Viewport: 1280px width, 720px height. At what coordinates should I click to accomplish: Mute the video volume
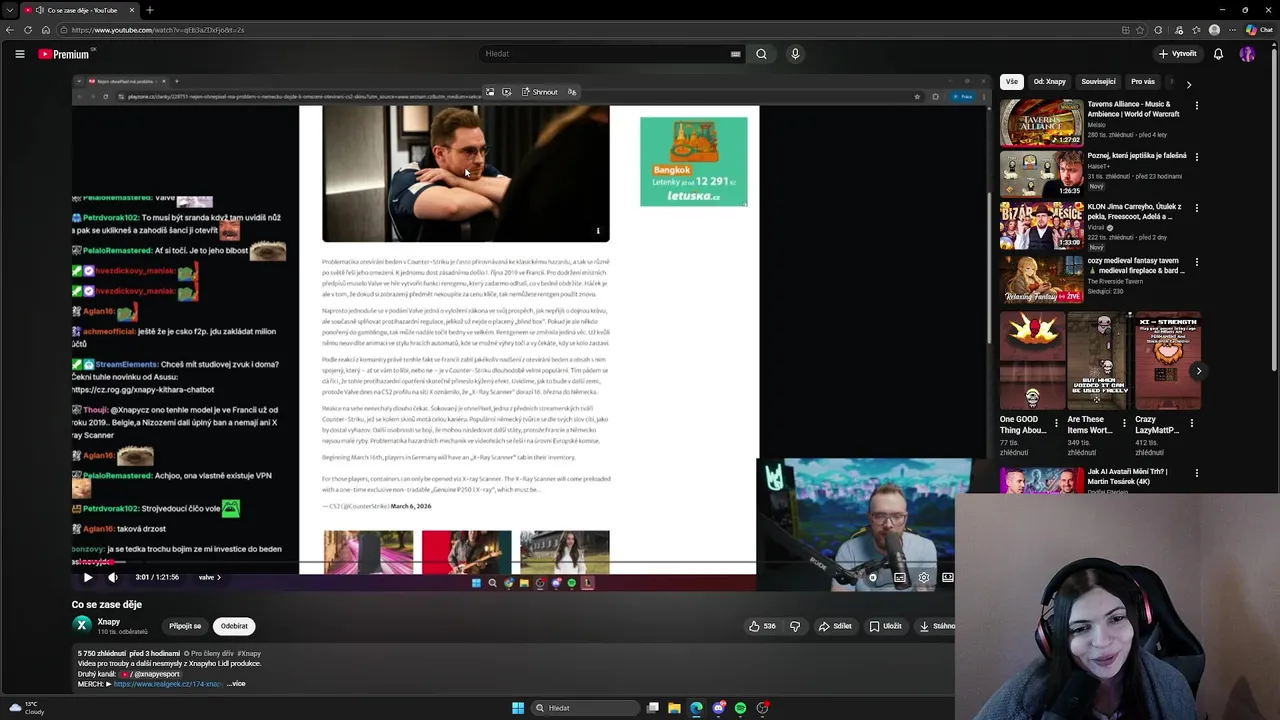click(113, 577)
